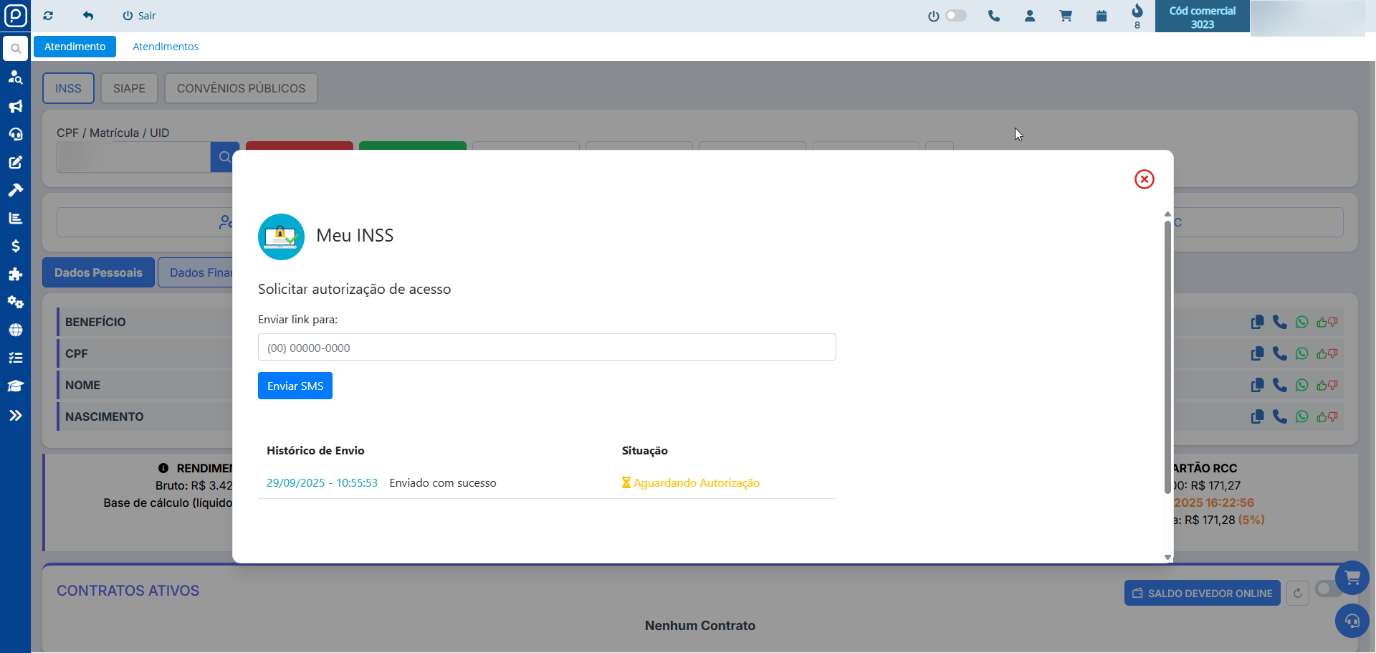Open the shopping cart icon in header
This screenshot has height=653, width=1376.
(1065, 16)
